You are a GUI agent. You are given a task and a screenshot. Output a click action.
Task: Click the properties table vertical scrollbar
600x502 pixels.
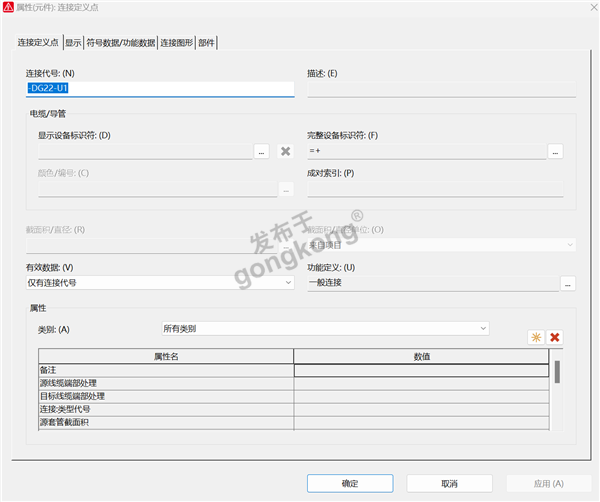(x=556, y=373)
